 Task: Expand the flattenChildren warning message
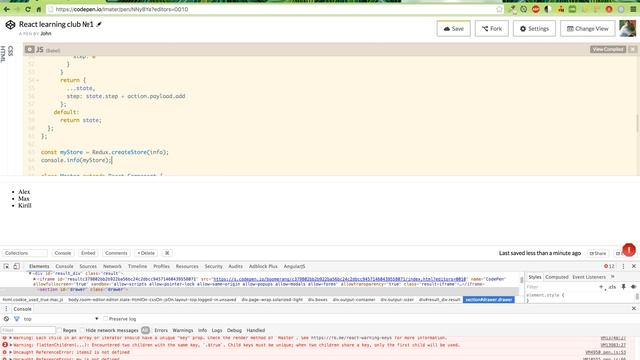(x=11, y=345)
